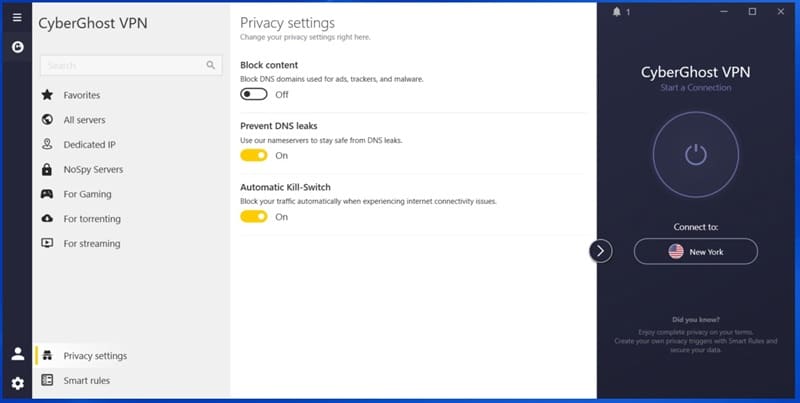
Task: Click the Privacy settings page title
Action: [x=287, y=23]
